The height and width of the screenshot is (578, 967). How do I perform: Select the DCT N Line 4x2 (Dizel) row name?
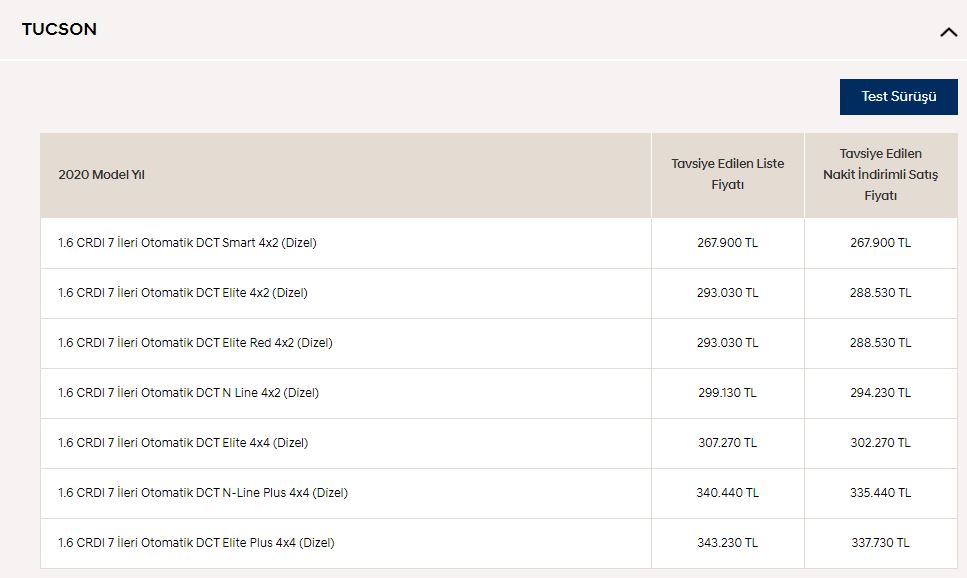click(x=189, y=393)
